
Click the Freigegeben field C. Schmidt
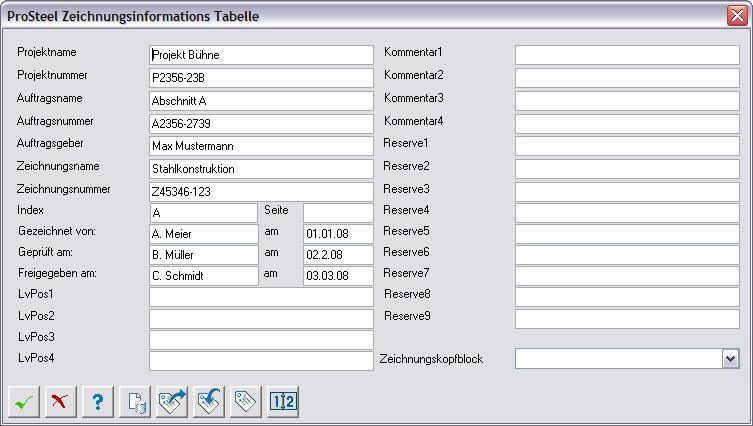coord(204,276)
